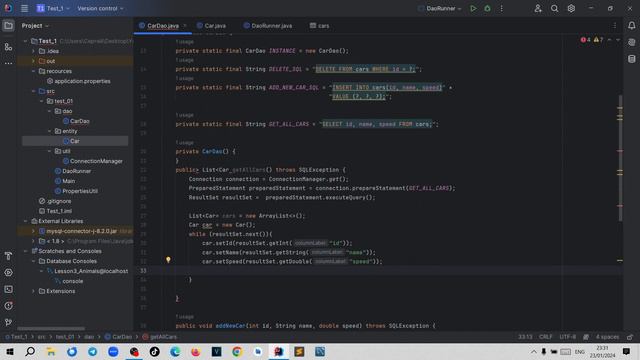Show more tool windows ellipsis
The image size is (640, 360).
click(8, 64)
